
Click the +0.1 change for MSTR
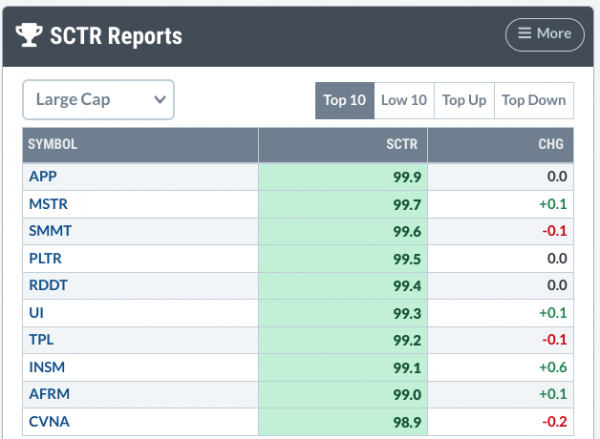coord(553,204)
